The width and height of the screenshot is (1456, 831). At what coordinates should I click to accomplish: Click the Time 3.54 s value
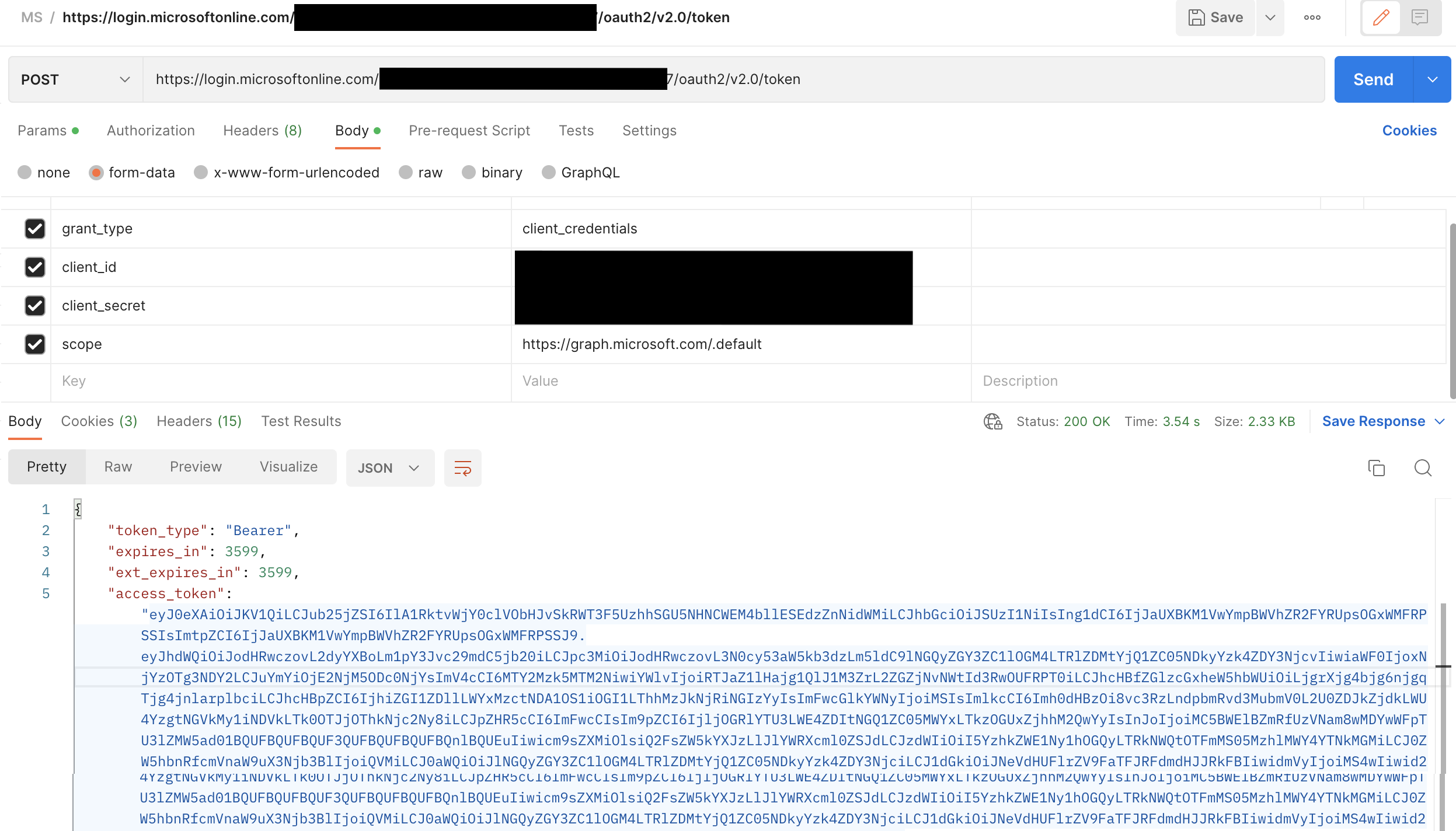click(1181, 421)
